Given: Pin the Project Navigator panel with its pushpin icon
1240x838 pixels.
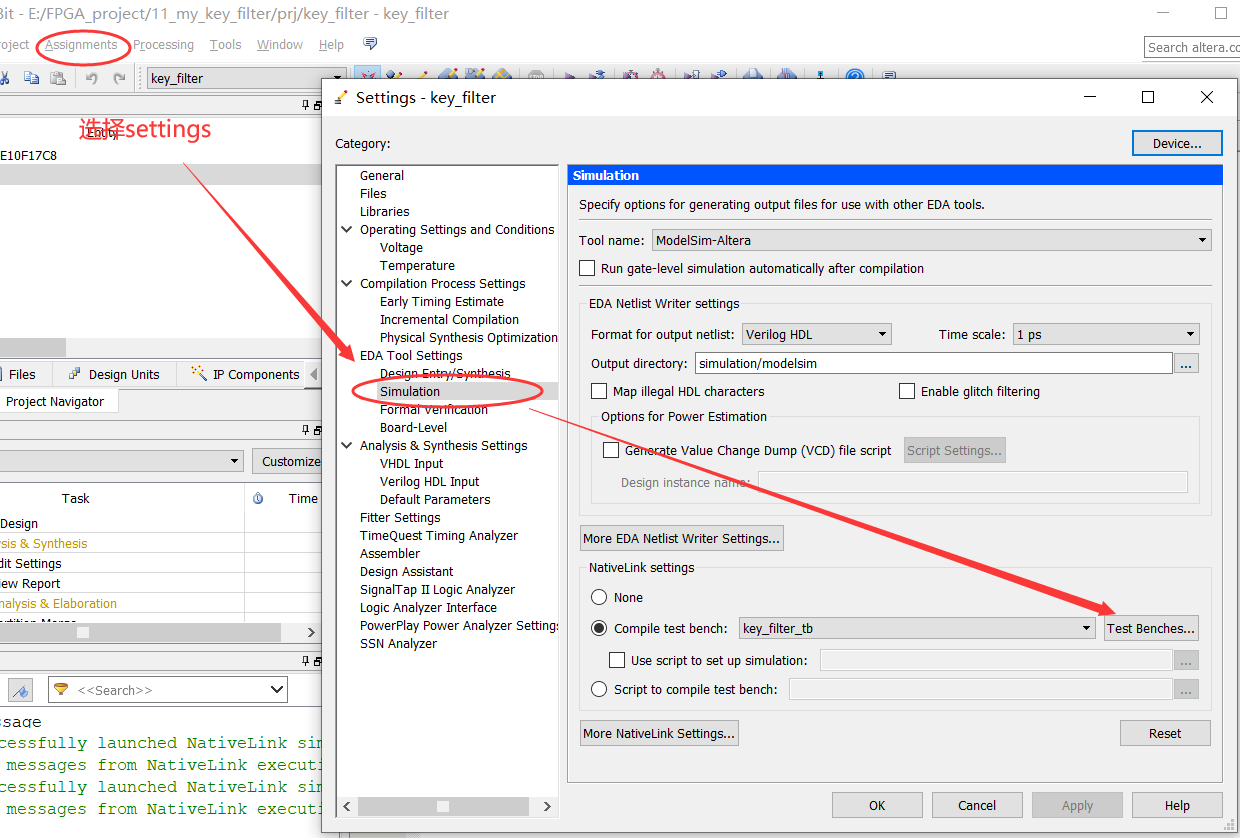Looking at the screenshot, I should 306,105.
